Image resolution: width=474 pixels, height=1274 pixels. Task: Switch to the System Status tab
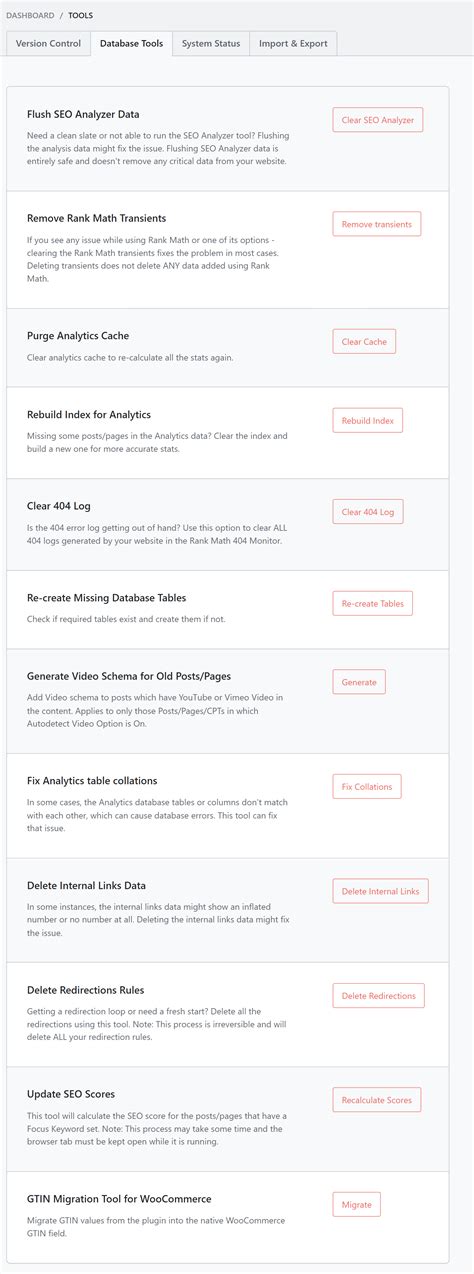coord(211,44)
